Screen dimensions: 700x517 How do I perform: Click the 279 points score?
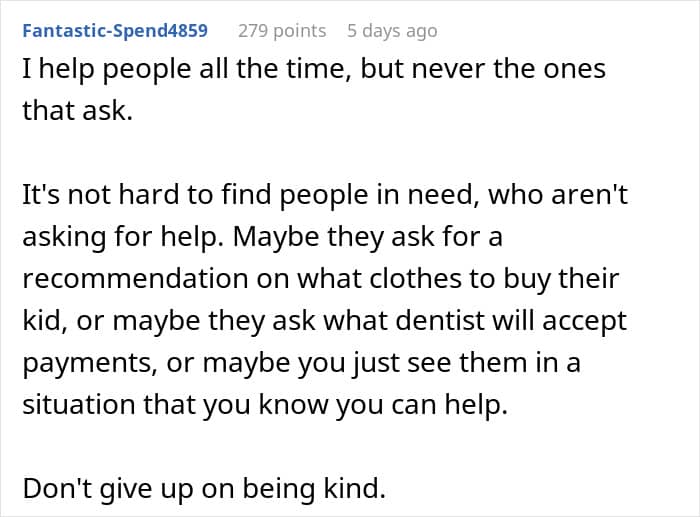(x=282, y=31)
